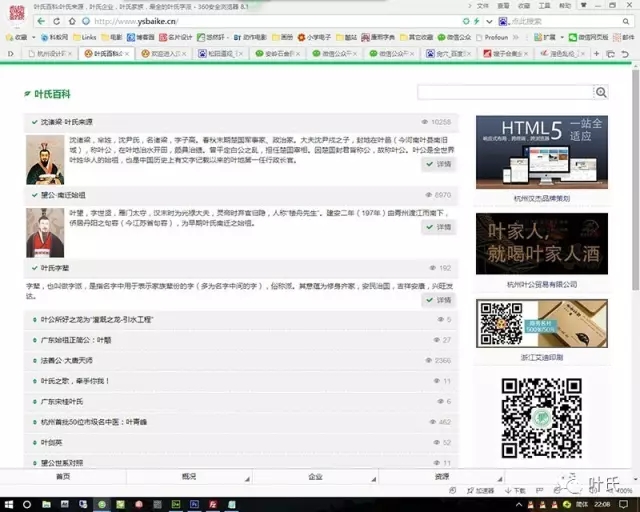The height and width of the screenshot is (512, 640).
Task: Show hidden system tray icons chevron
Action: click(x=519, y=505)
